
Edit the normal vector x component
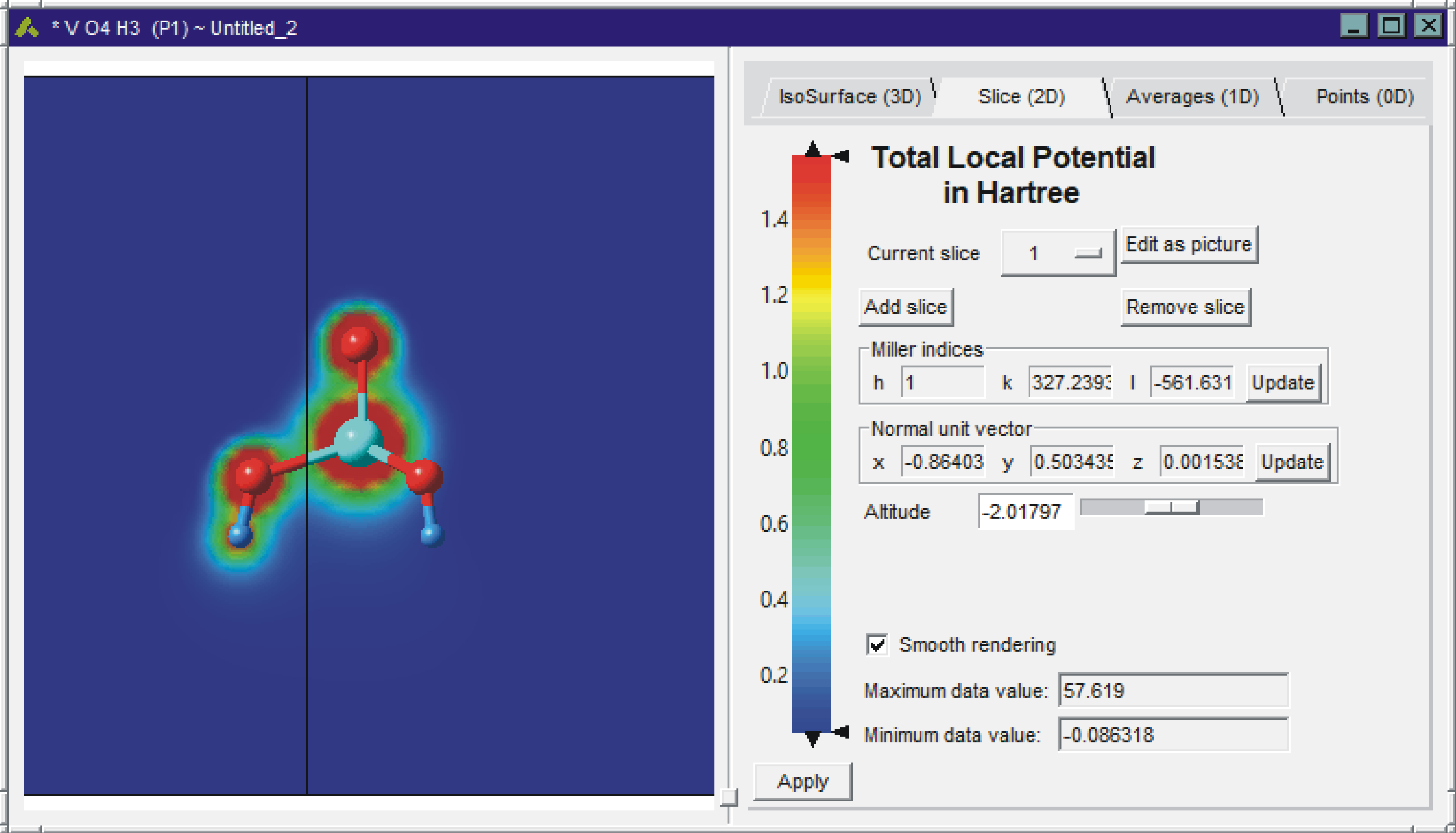click(943, 462)
